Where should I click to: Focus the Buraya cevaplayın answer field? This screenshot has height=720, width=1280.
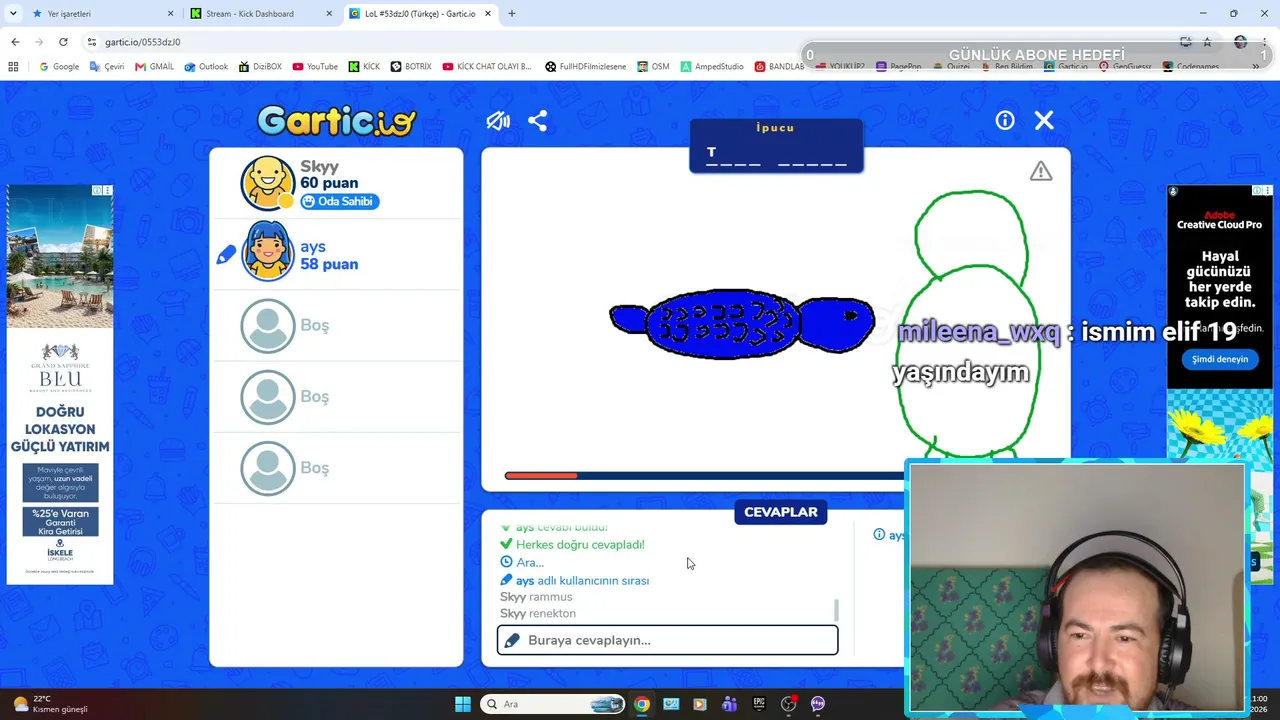click(667, 640)
